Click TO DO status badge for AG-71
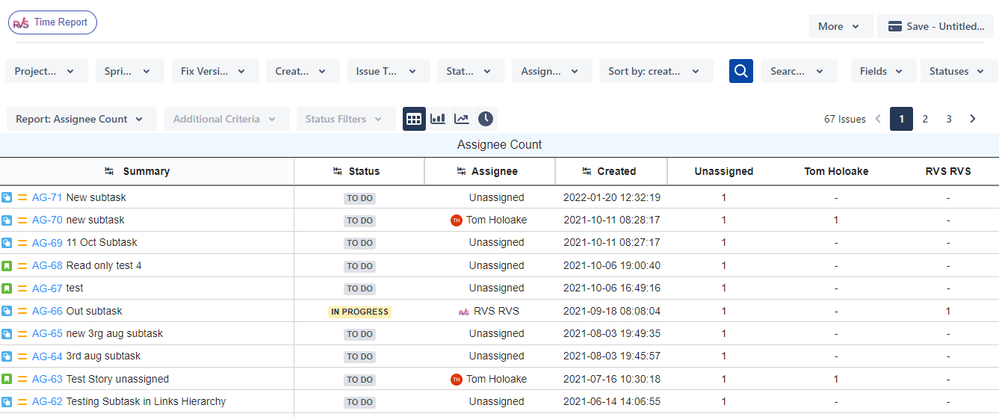 pyautogui.click(x=359, y=198)
